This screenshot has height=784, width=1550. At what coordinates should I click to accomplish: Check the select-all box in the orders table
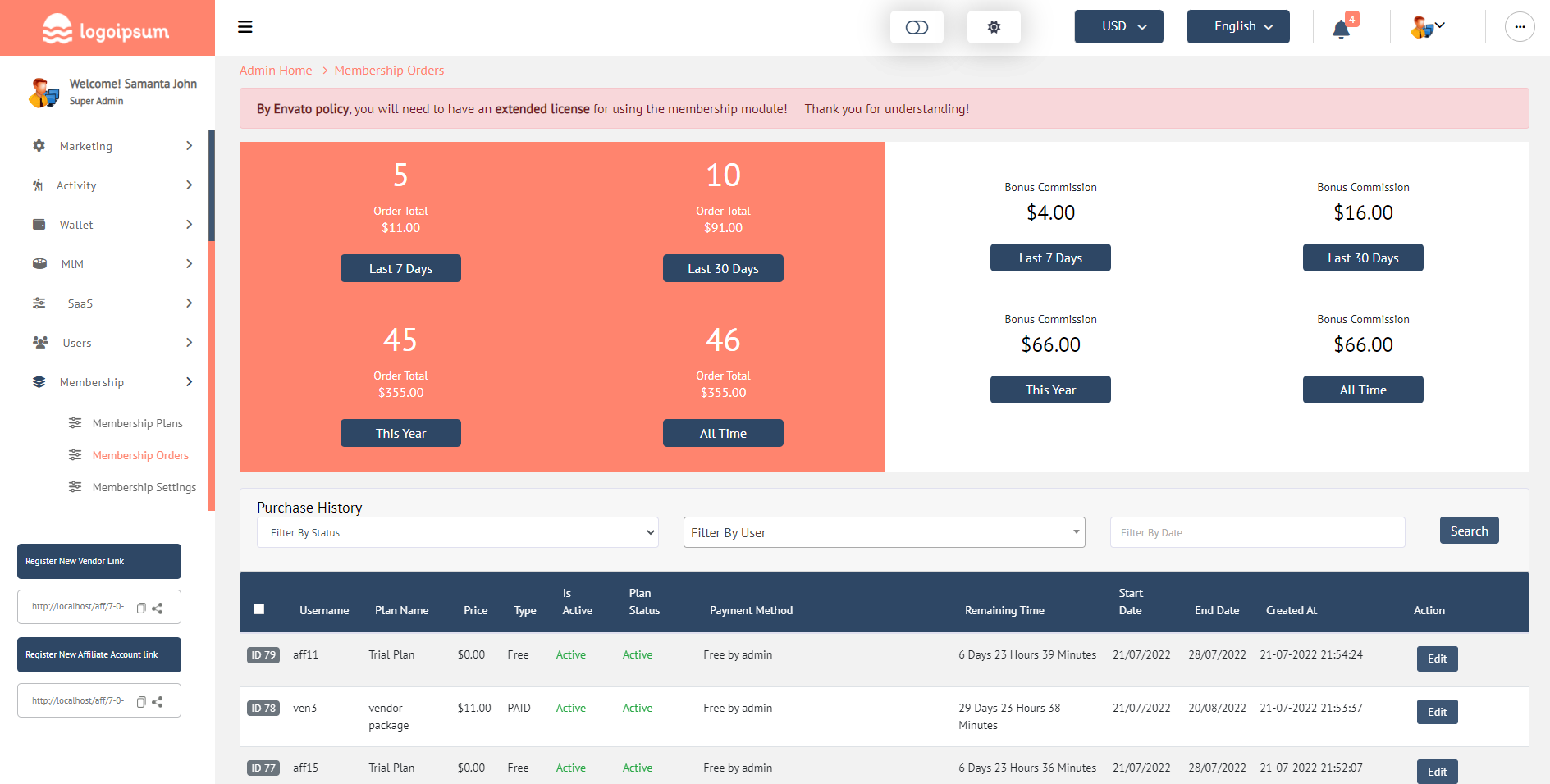pos(259,609)
